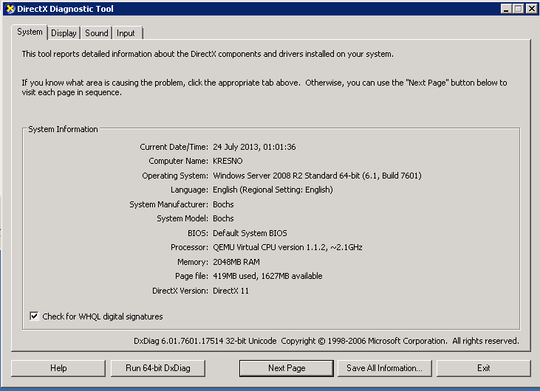Open the Sound tab
540x391 pixels.
click(96, 33)
